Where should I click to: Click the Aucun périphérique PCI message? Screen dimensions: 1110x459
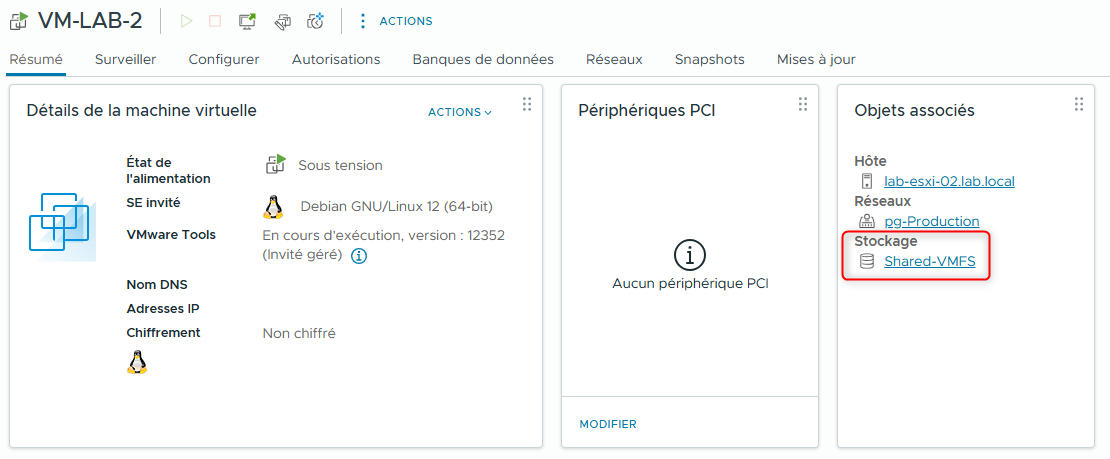click(690, 284)
